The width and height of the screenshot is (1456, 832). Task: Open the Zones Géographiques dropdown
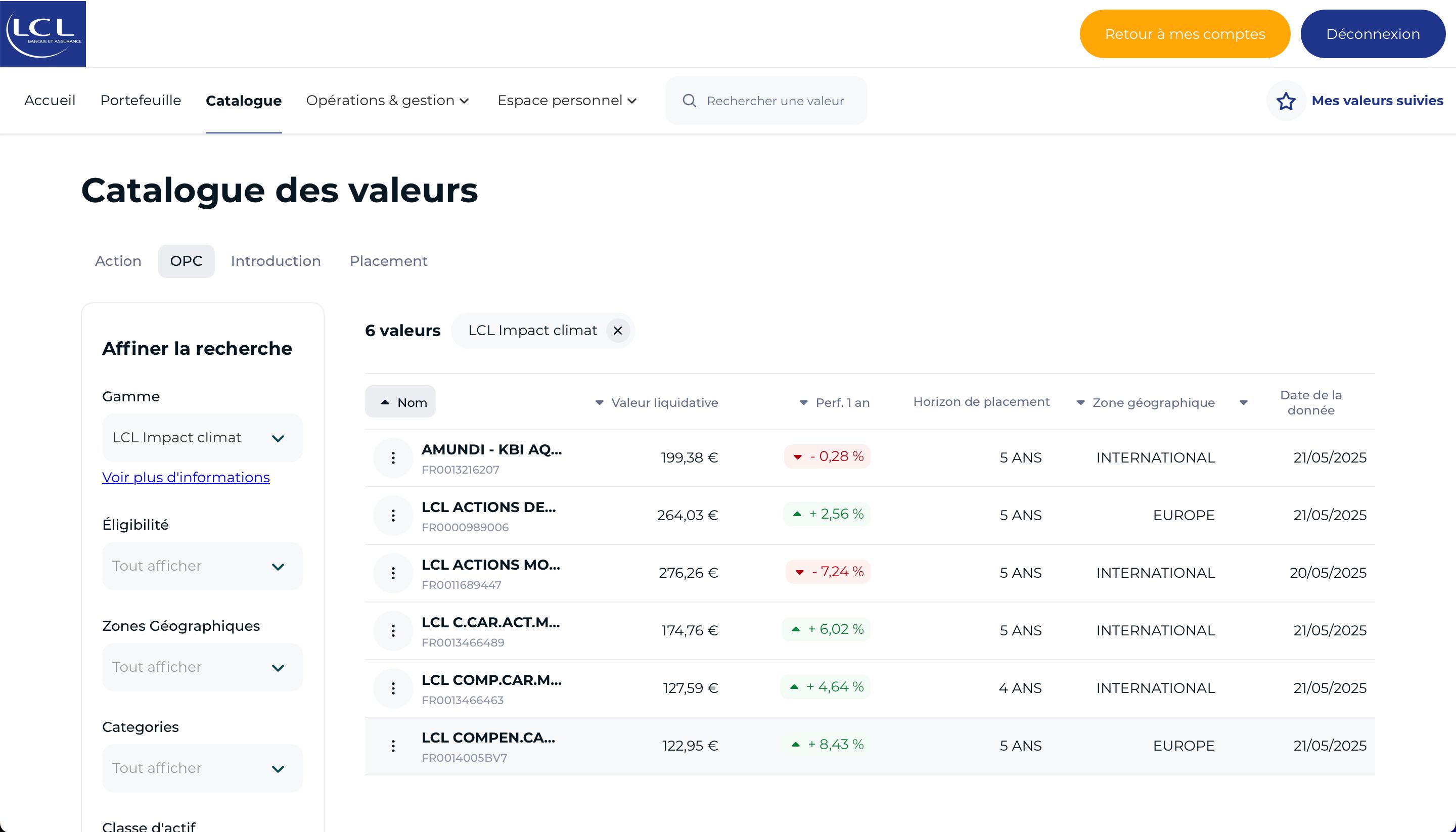click(x=202, y=667)
